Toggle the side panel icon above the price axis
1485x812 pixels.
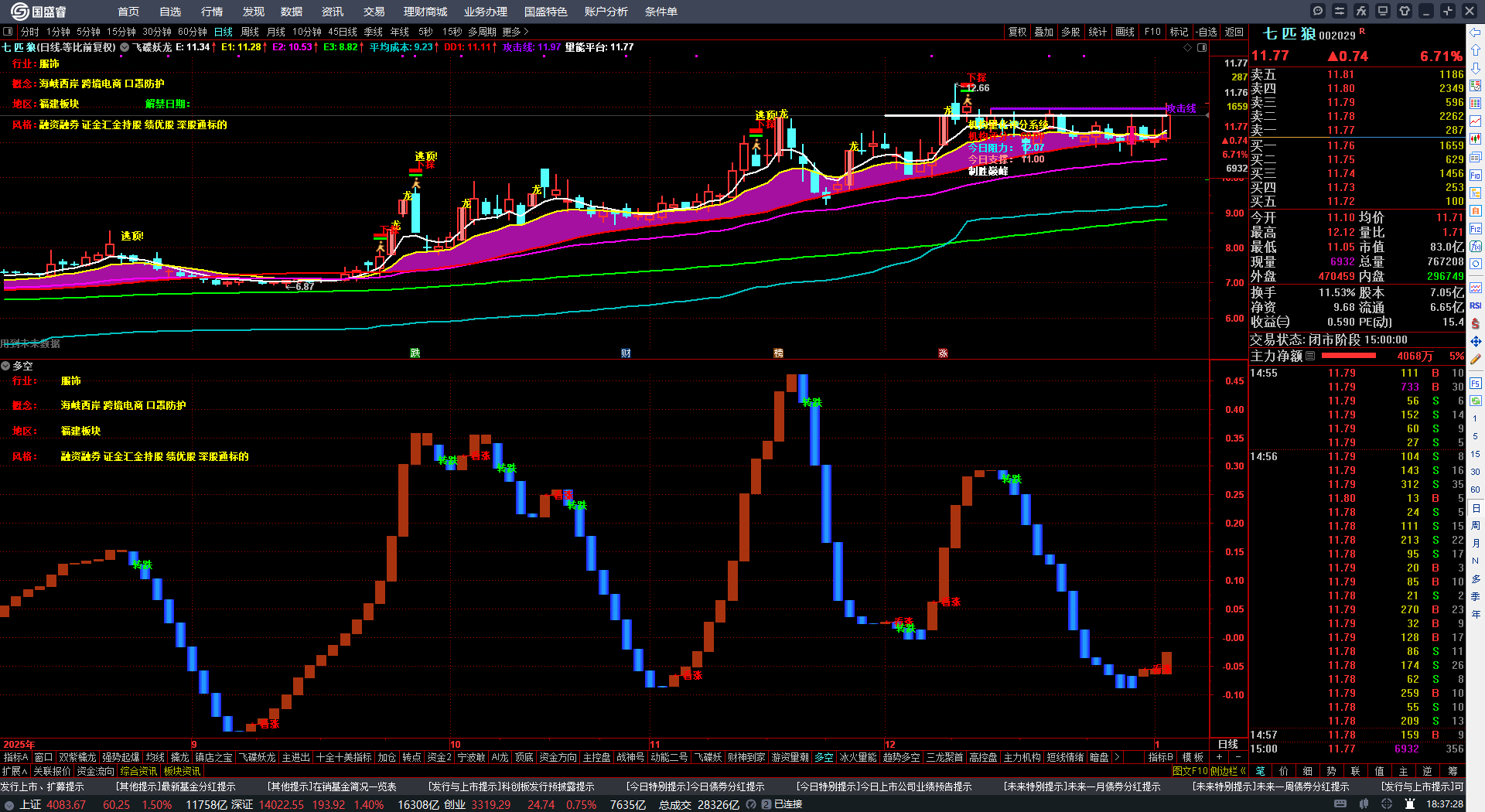pos(1202,48)
